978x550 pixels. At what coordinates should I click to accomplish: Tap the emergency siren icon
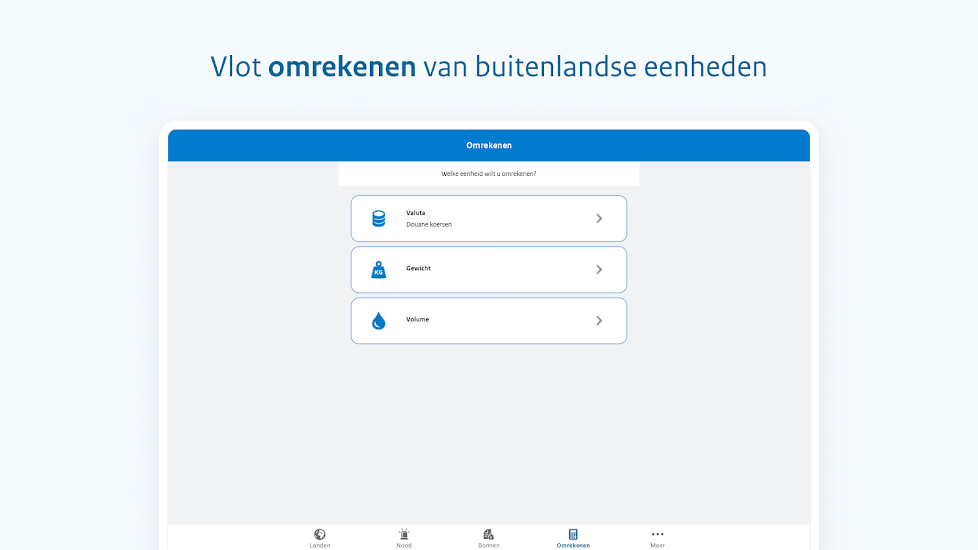click(404, 534)
